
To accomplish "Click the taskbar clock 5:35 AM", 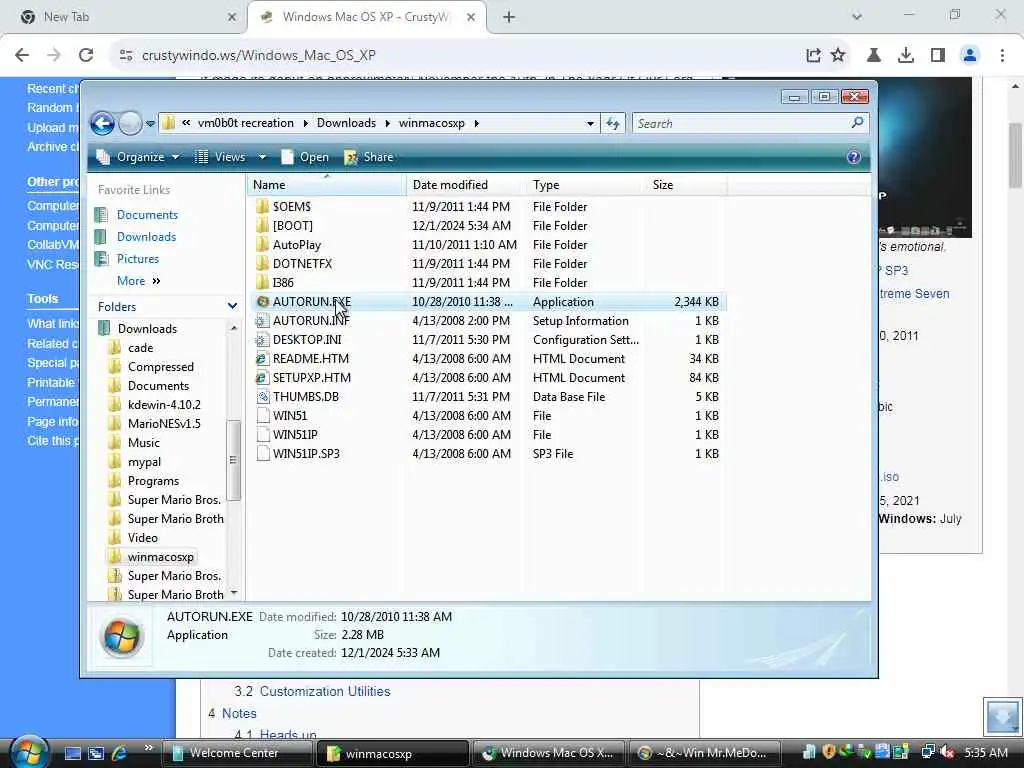I will point(986,753).
